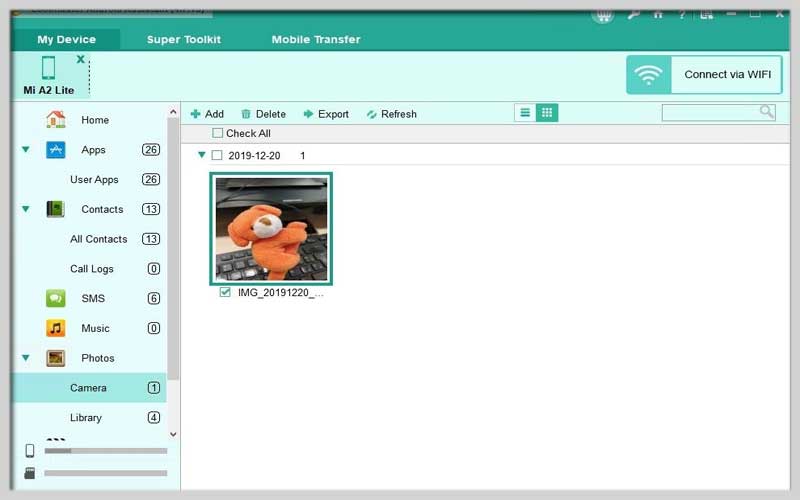Click the SD card storage usage bar

(106, 473)
